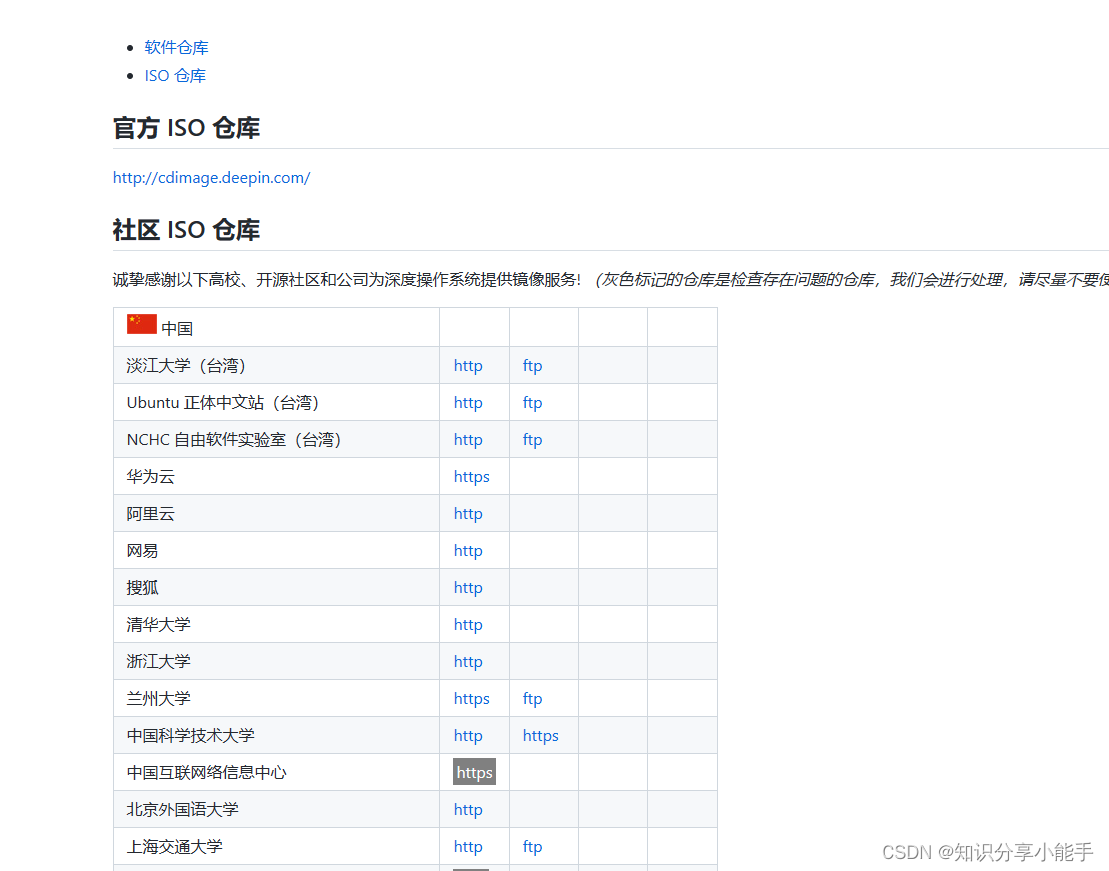Screen dimensions: 1109x871
Task: Click the 搜狐 row name
Action: click(x=142, y=587)
